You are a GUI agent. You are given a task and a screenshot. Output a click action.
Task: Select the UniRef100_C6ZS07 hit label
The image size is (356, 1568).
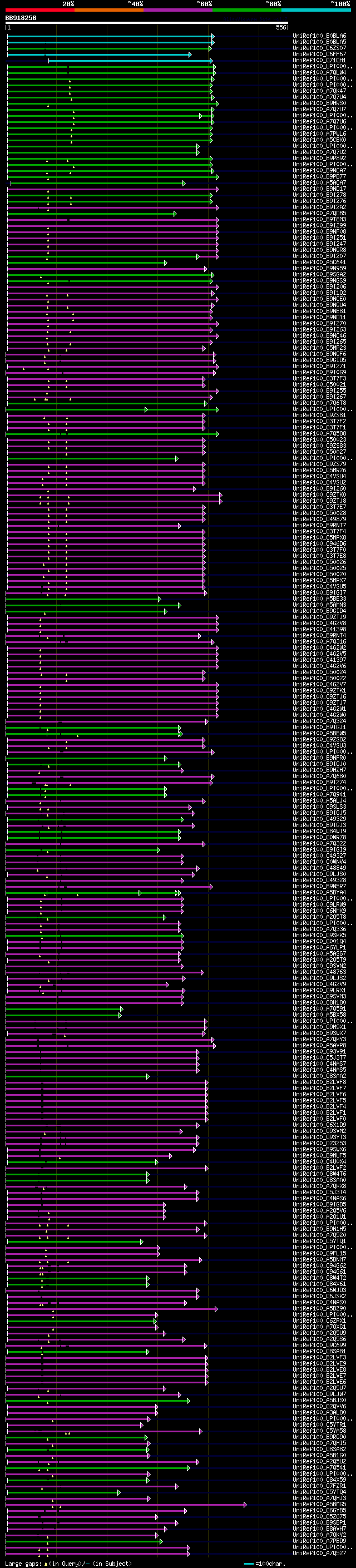click(319, 48)
